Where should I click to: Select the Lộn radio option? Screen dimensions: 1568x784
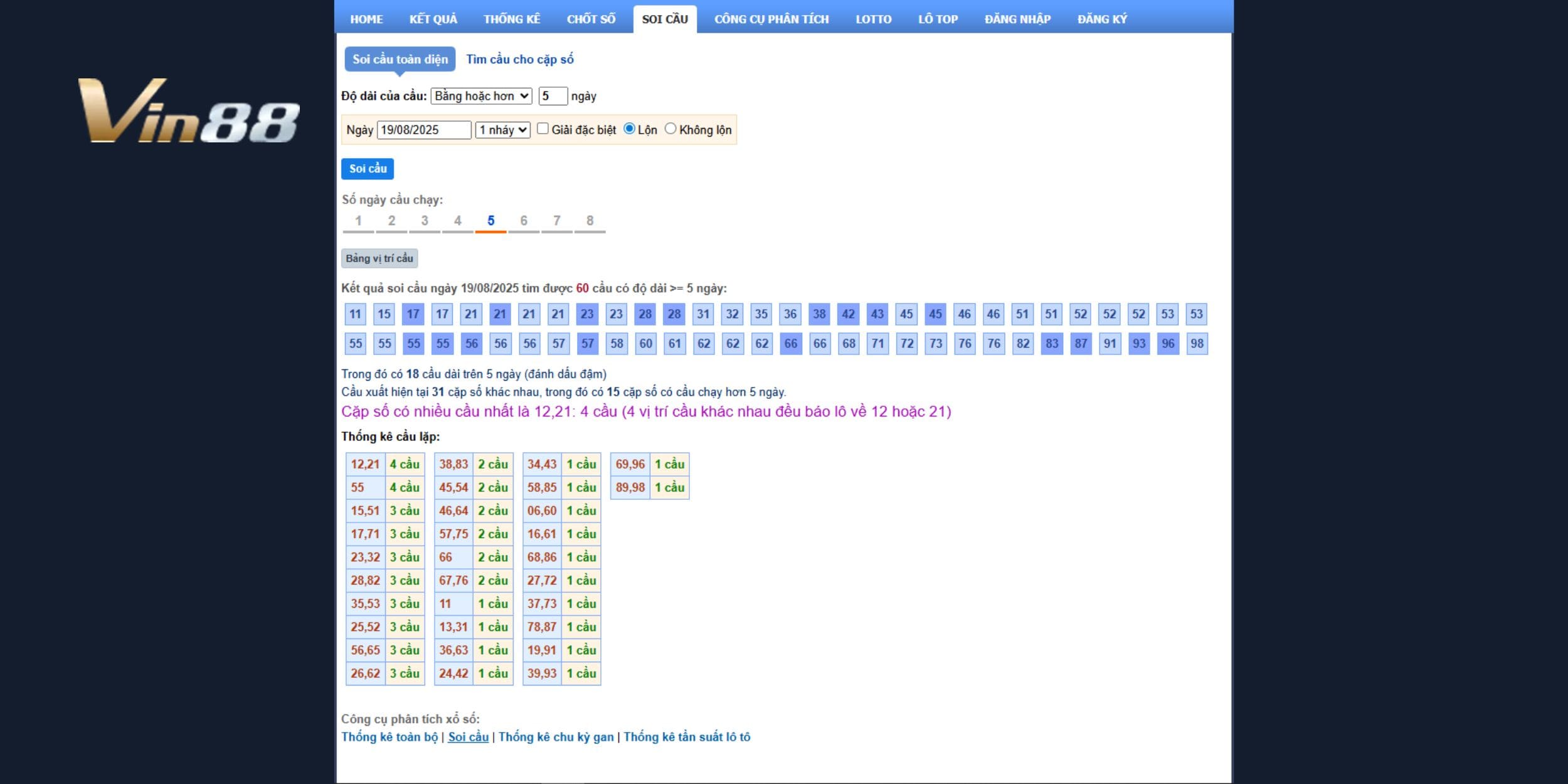(629, 129)
